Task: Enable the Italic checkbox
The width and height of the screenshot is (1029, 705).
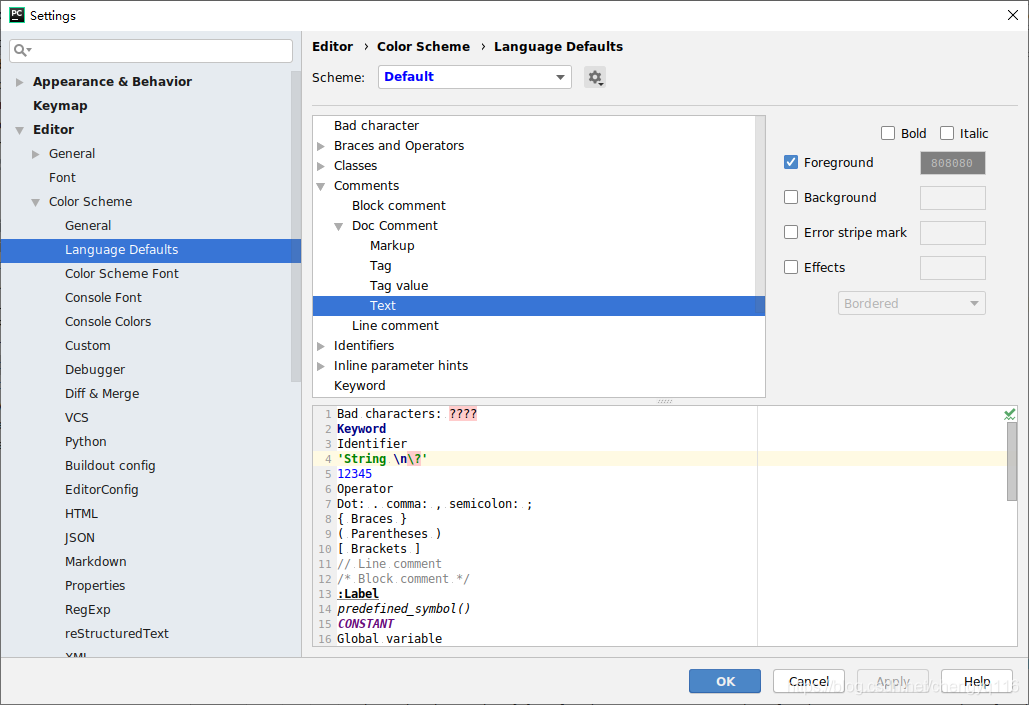Action: click(946, 132)
